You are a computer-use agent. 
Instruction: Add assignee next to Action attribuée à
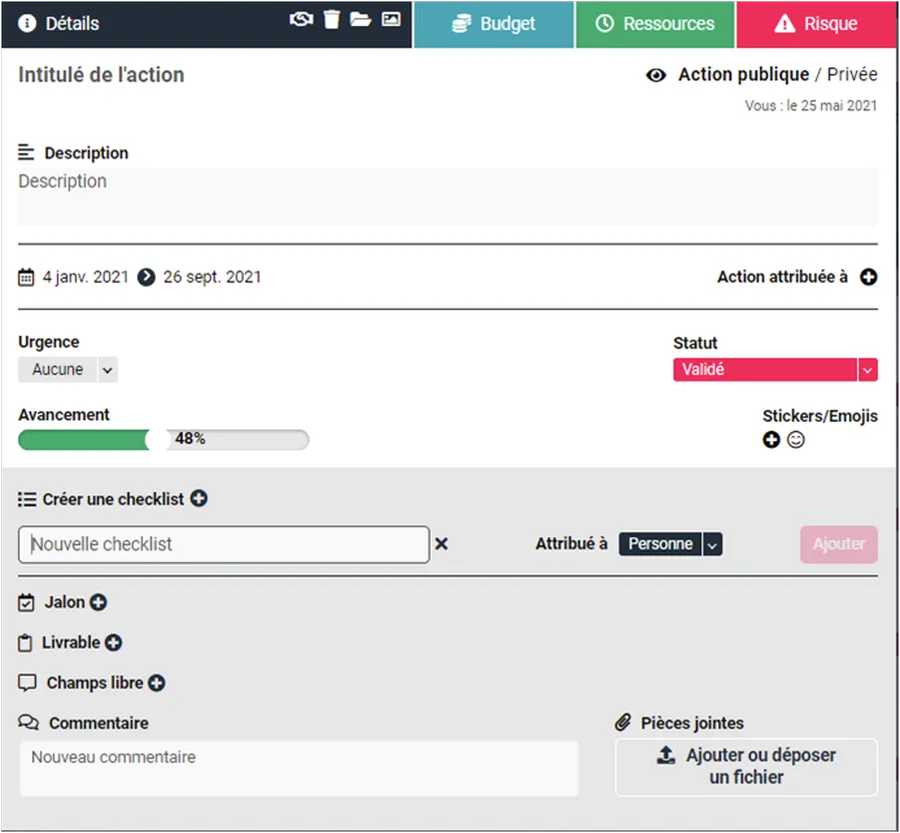tap(869, 277)
